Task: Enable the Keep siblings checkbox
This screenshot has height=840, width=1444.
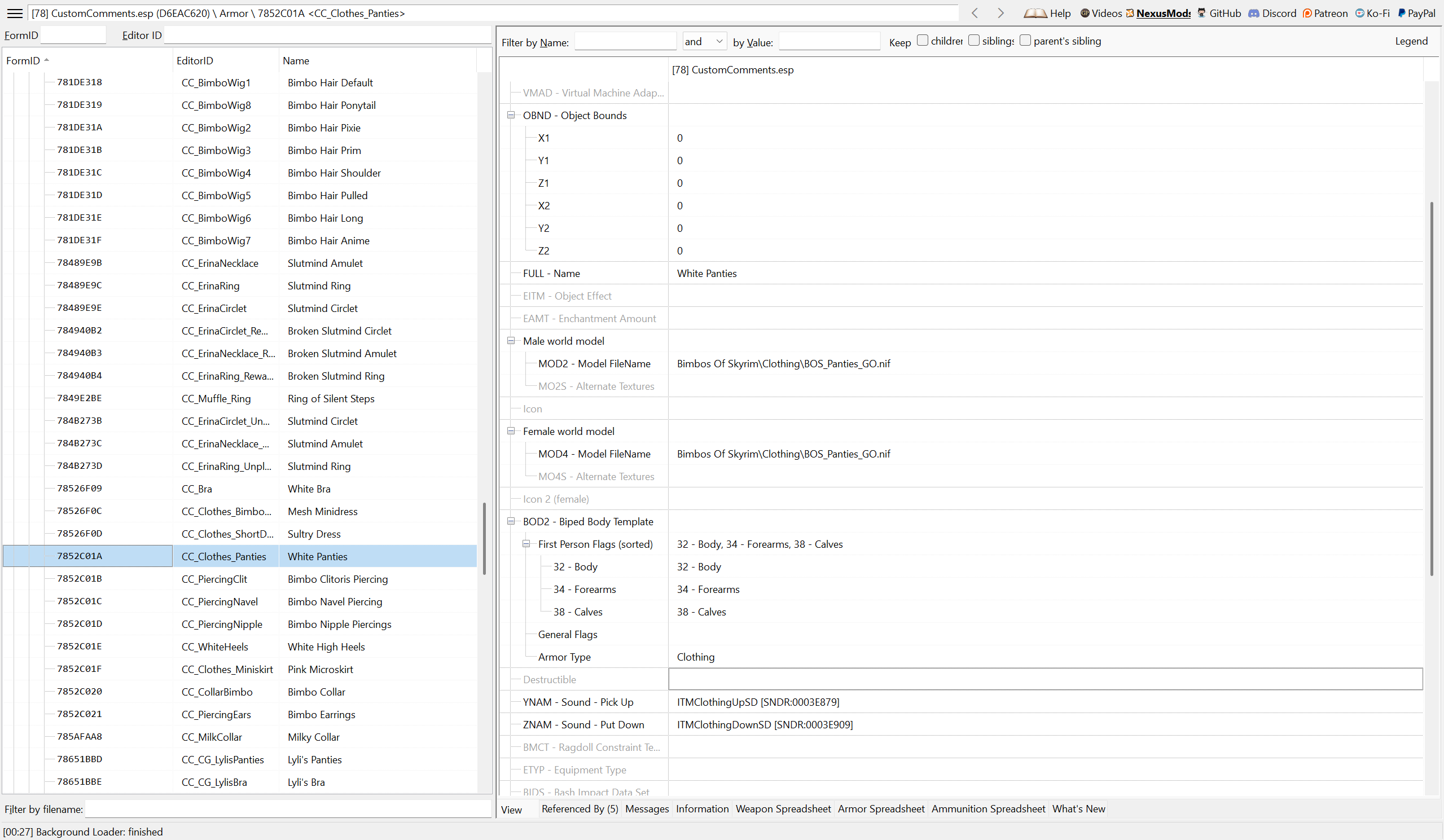Action: click(974, 41)
